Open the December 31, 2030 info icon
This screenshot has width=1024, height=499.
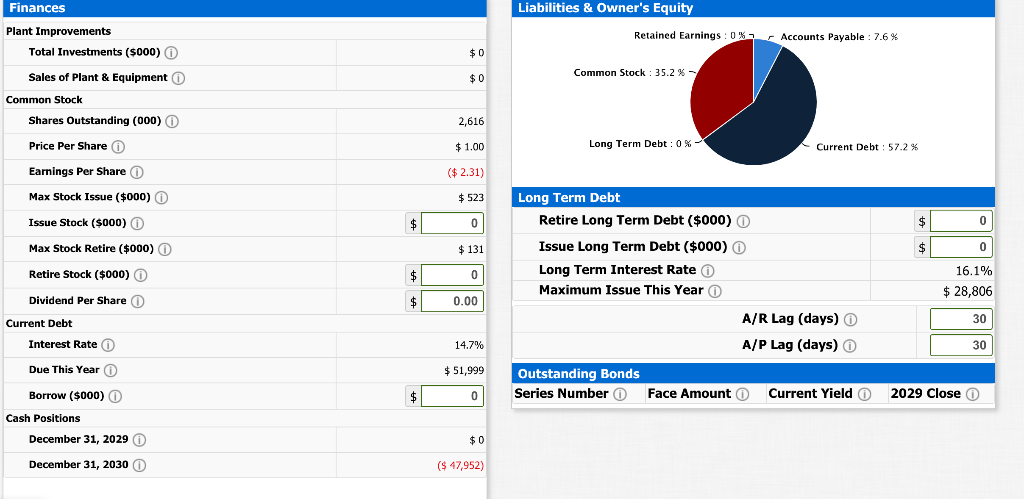[139, 466]
